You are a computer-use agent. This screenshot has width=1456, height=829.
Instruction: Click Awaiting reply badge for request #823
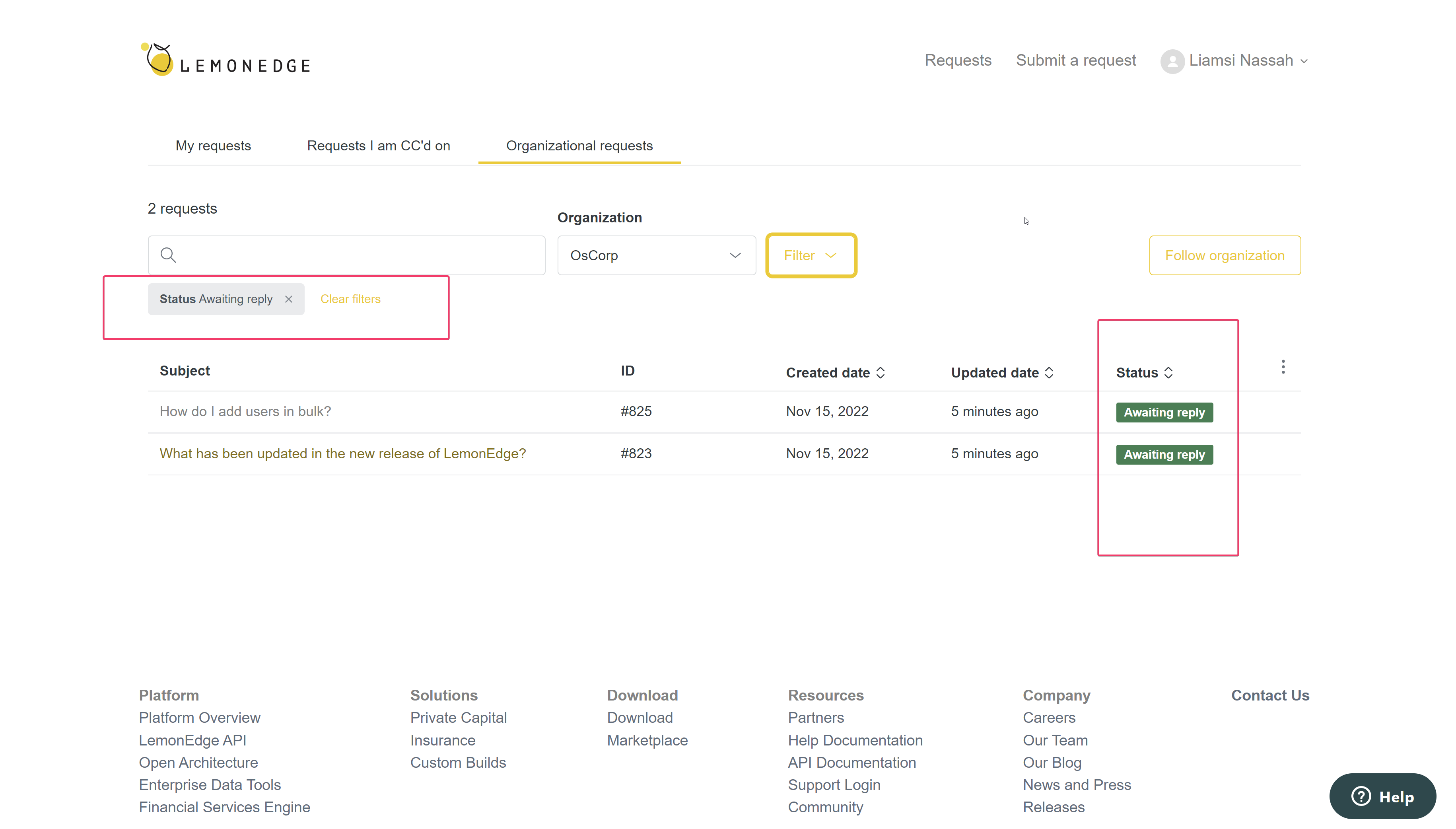click(1164, 454)
